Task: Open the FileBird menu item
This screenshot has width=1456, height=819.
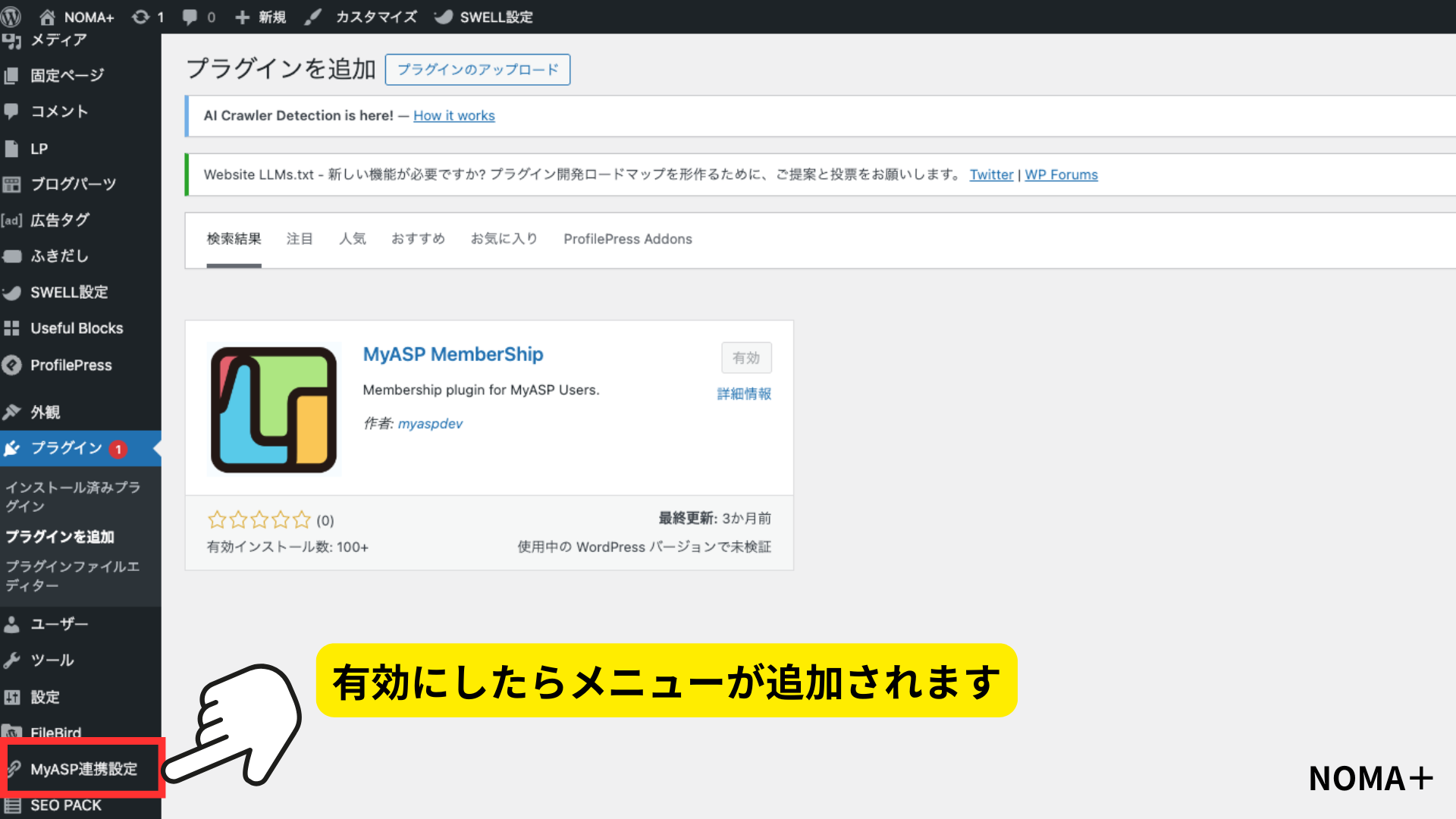Action: [x=55, y=732]
